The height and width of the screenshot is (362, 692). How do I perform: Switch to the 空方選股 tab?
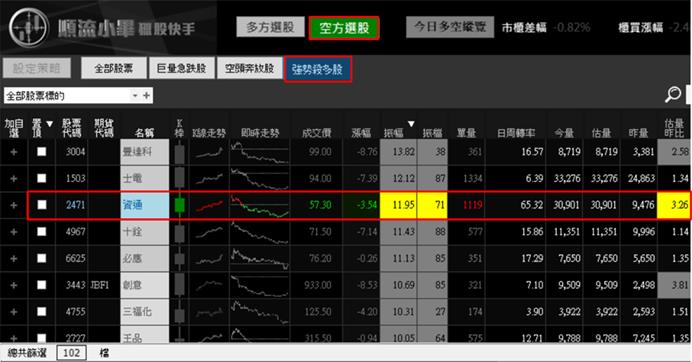point(344,28)
